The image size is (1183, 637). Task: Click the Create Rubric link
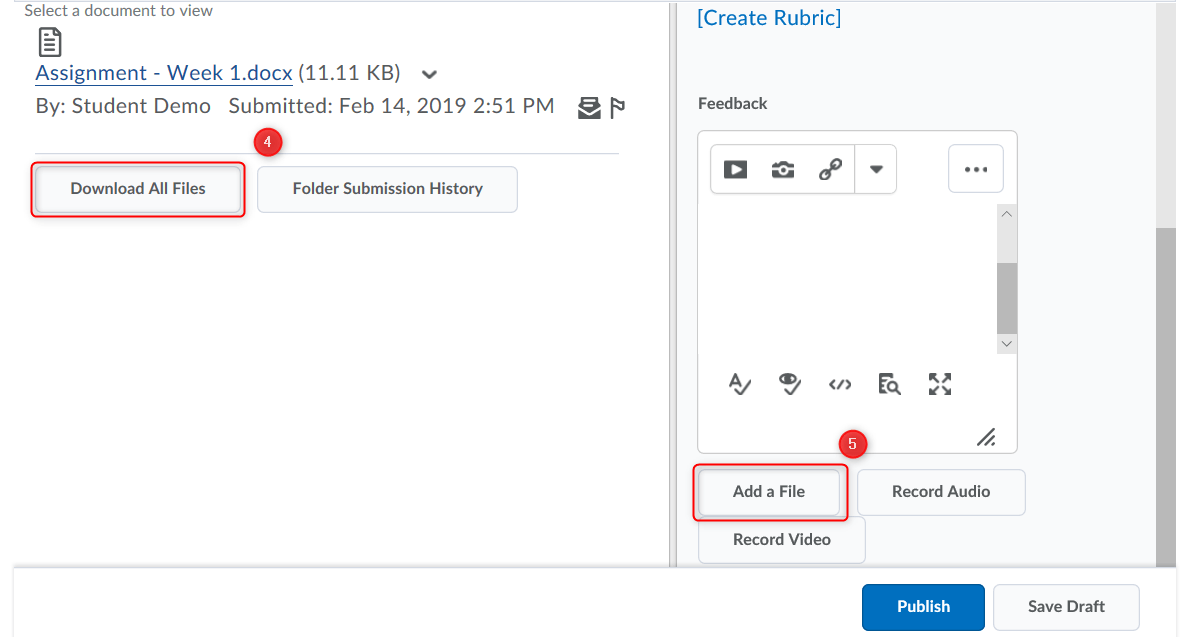coord(769,18)
